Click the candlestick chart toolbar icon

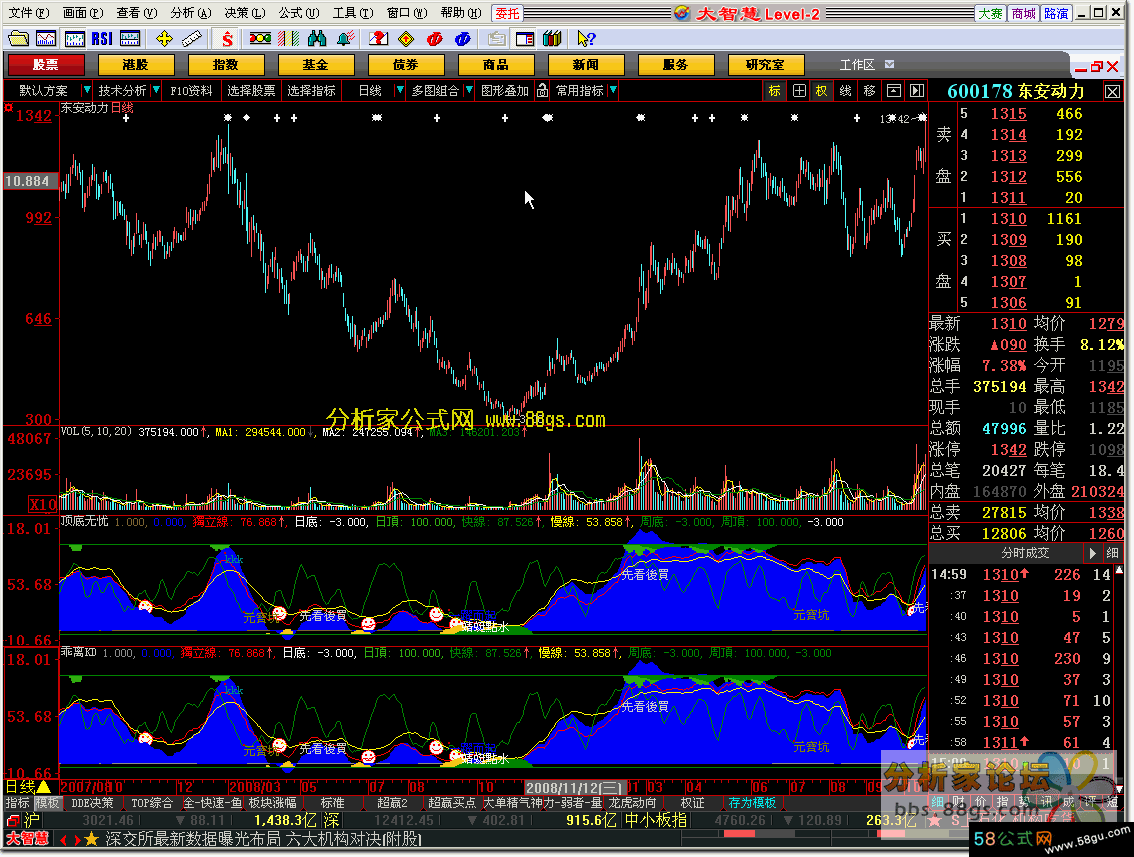click(x=74, y=38)
